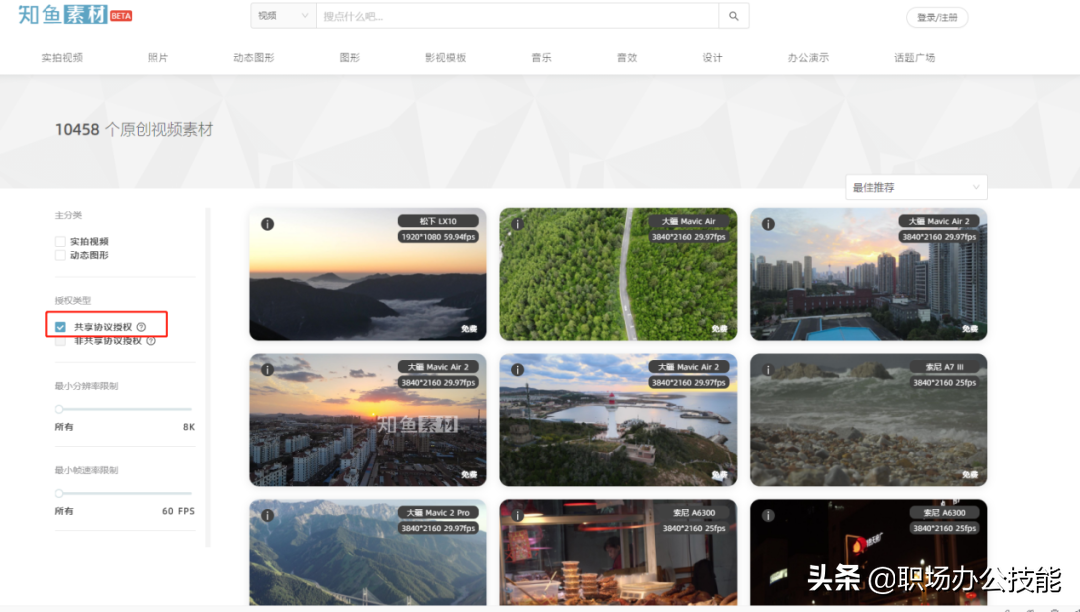Open the 最佳推荐 sort dropdown
This screenshot has height=612, width=1080.
point(914,187)
